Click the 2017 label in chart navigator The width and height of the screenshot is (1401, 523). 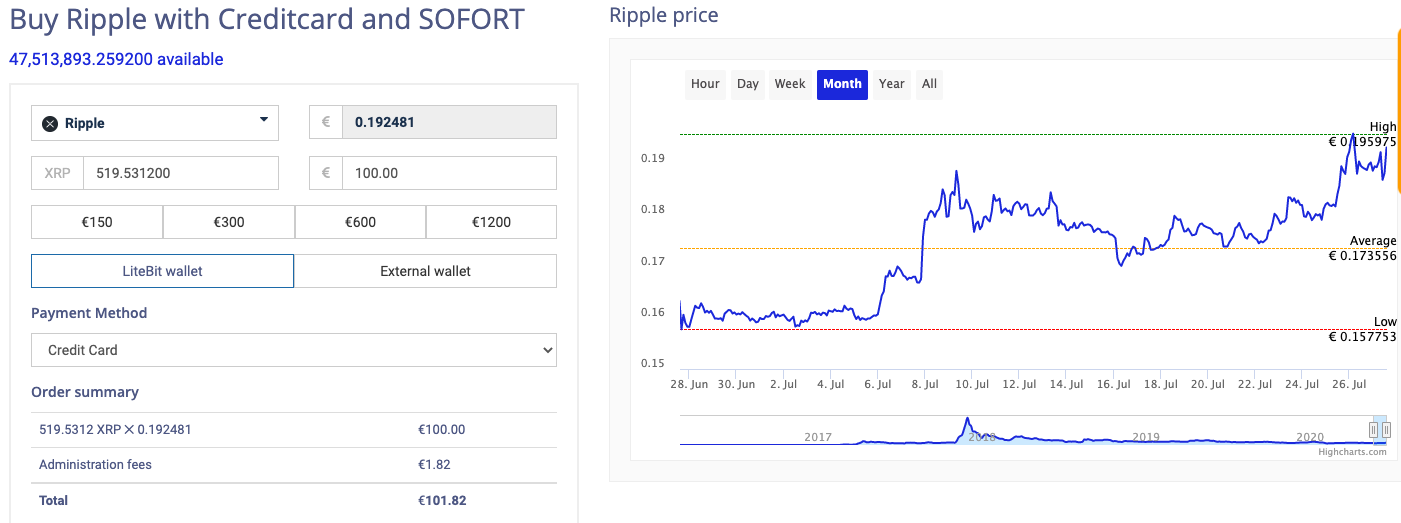(x=818, y=437)
